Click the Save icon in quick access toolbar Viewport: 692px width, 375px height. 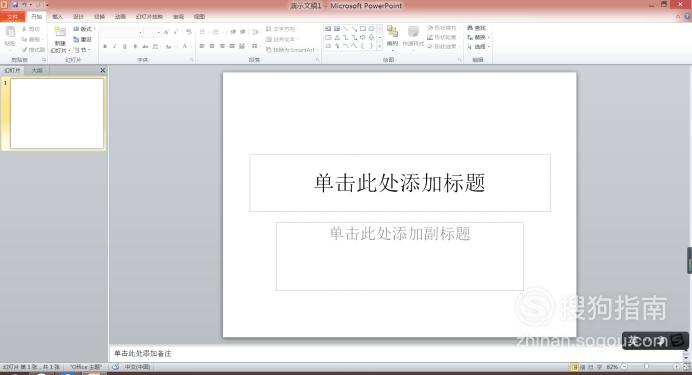pos(15,5)
